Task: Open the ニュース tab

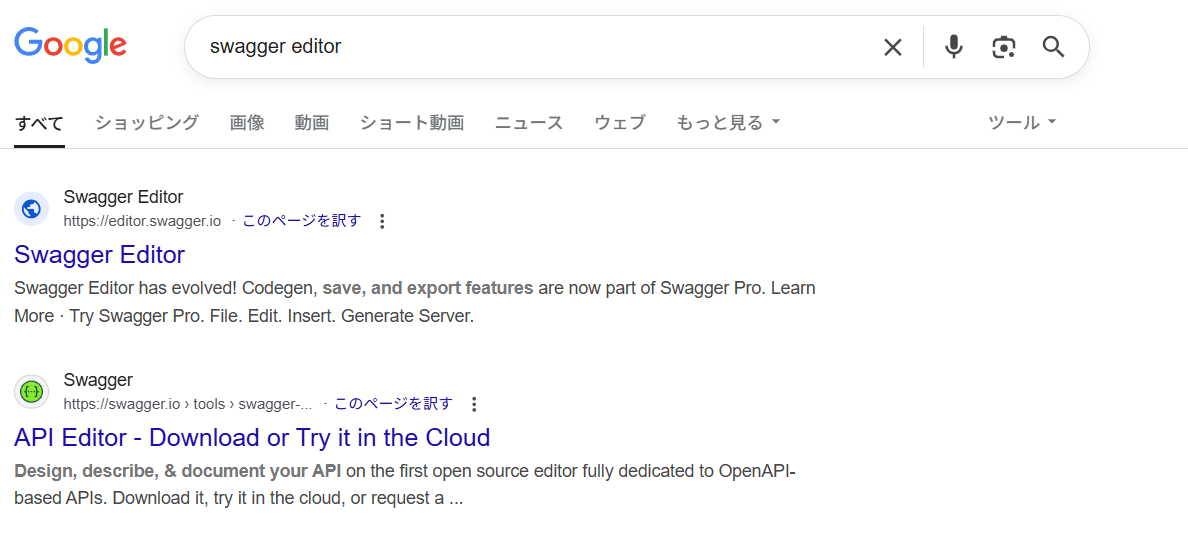Action: [529, 123]
